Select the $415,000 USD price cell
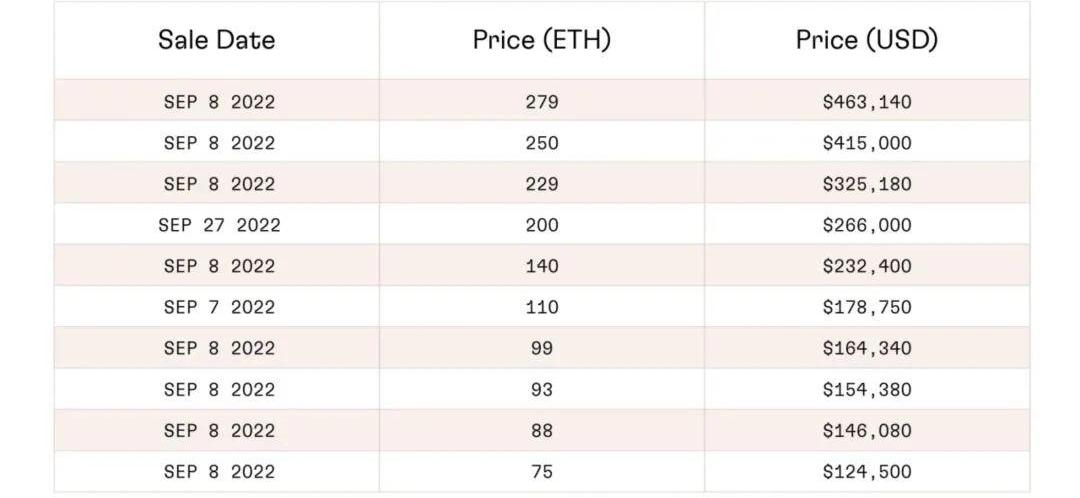This screenshot has height=498, width=1080. click(x=866, y=143)
